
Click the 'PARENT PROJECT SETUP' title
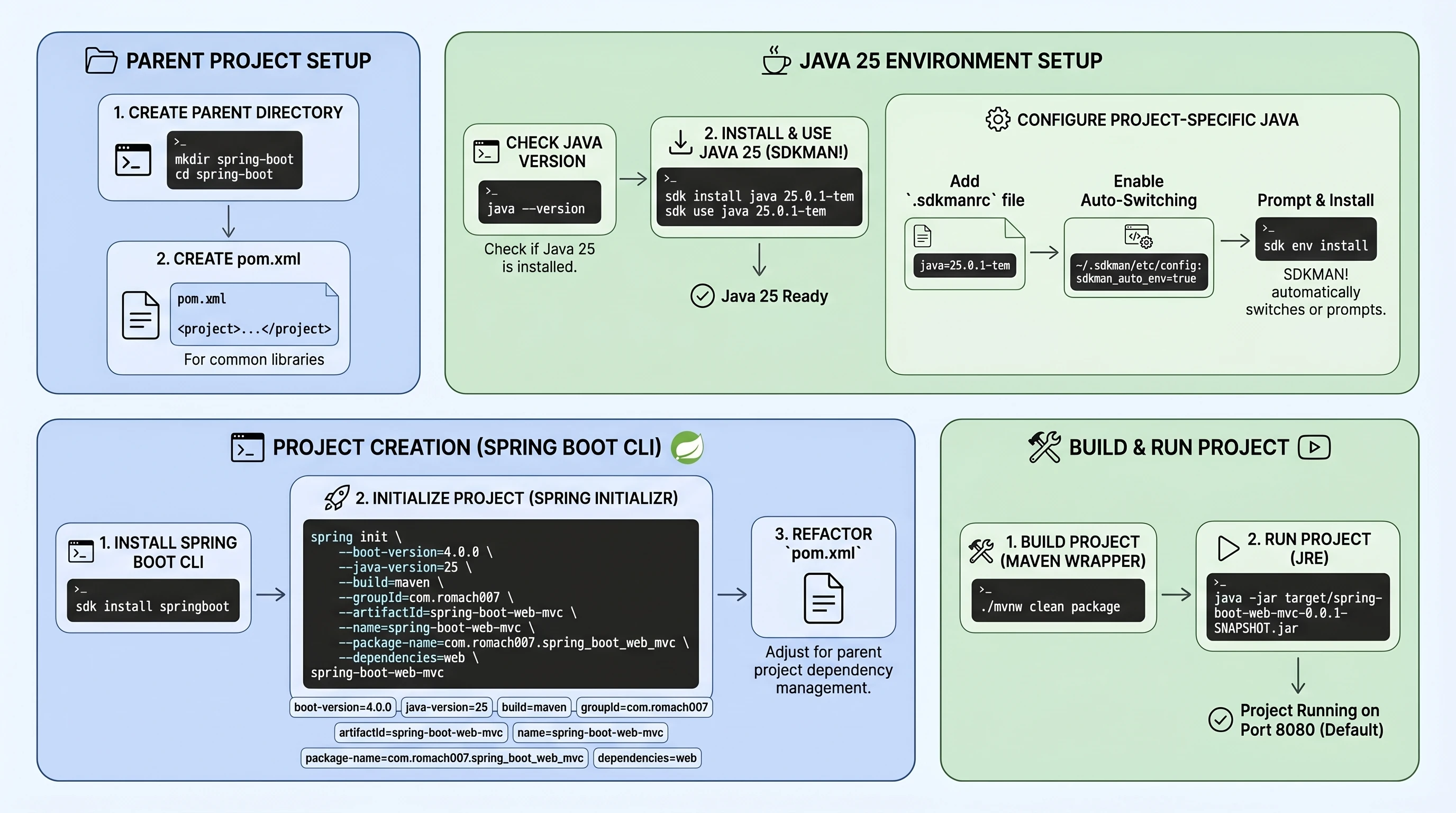249,60
